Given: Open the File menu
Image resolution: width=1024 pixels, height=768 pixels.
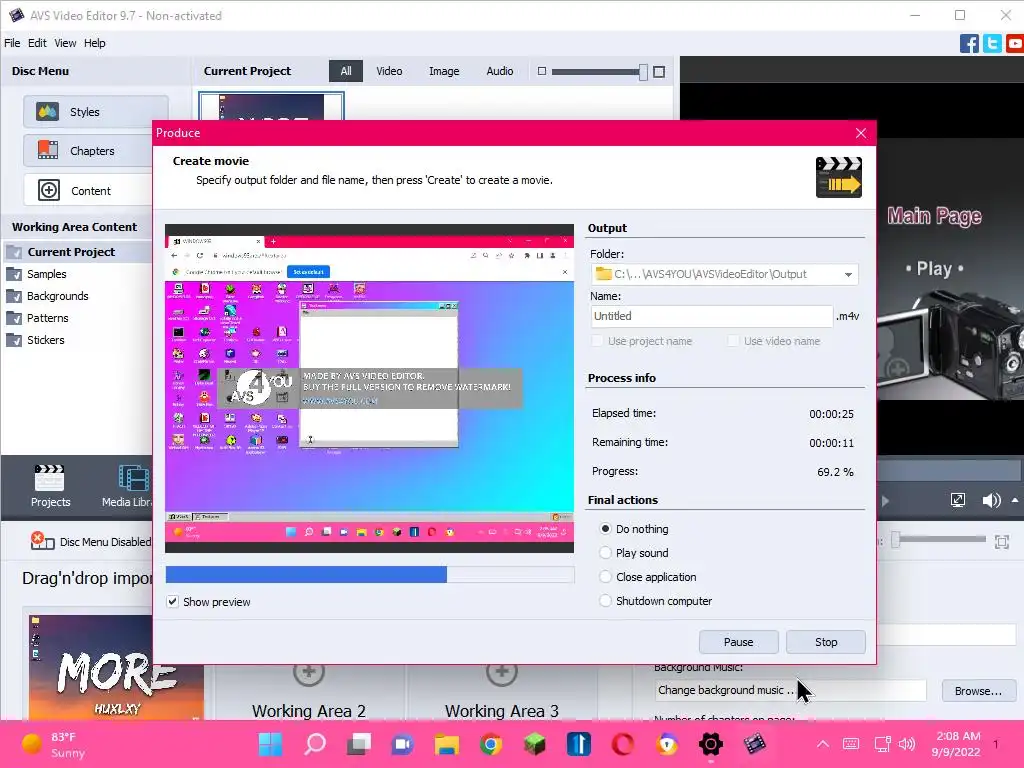Looking at the screenshot, I should [12, 43].
